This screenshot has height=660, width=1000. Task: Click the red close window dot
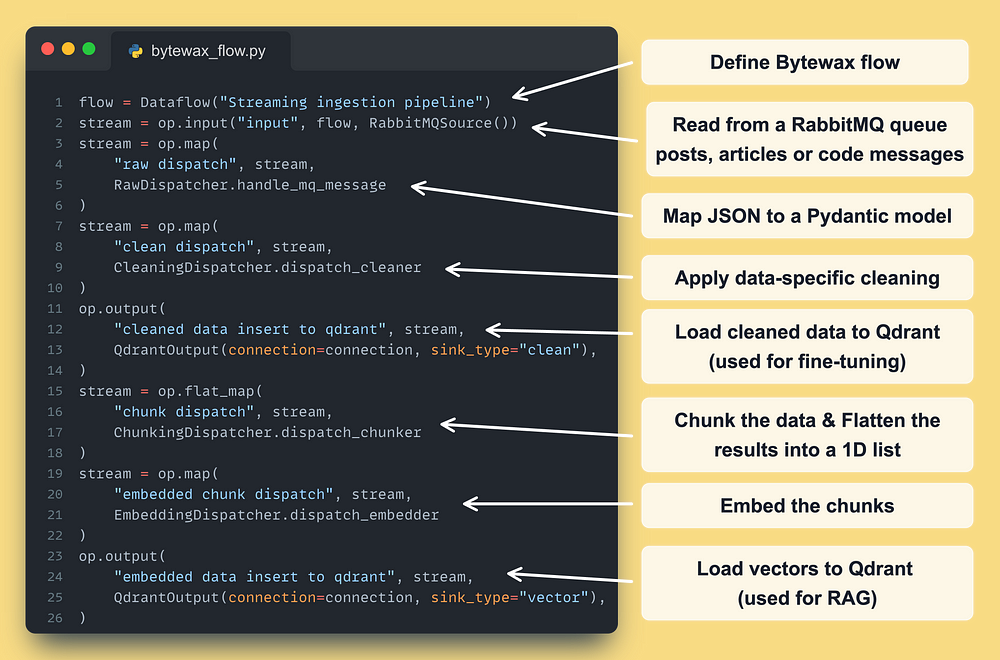point(48,49)
